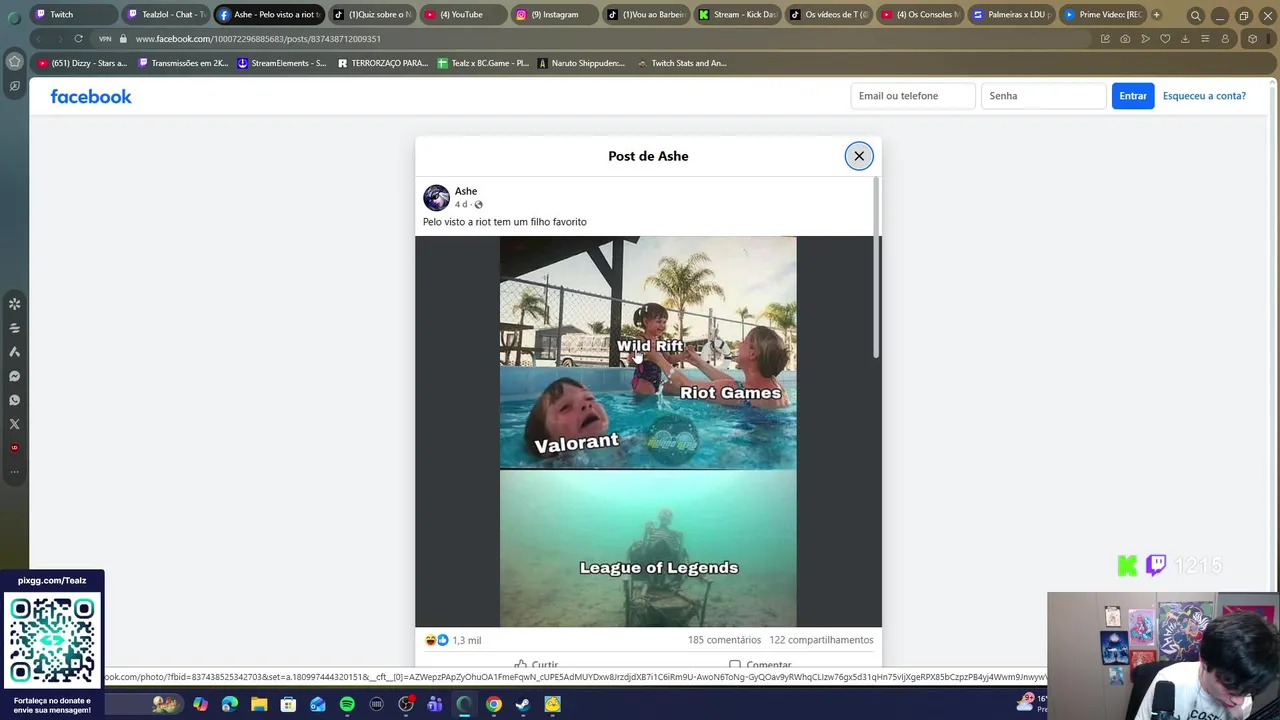Open a new browser tab
The height and width of the screenshot is (720, 1280).
[1156, 14]
